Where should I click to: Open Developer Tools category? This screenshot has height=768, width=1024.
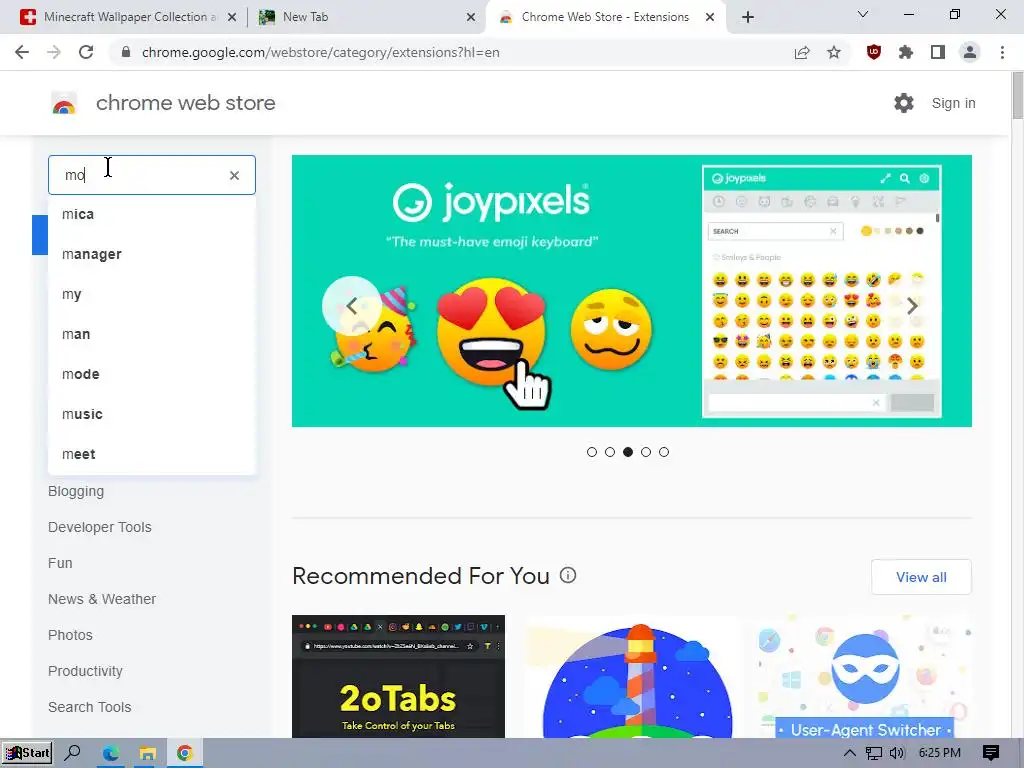point(99,527)
